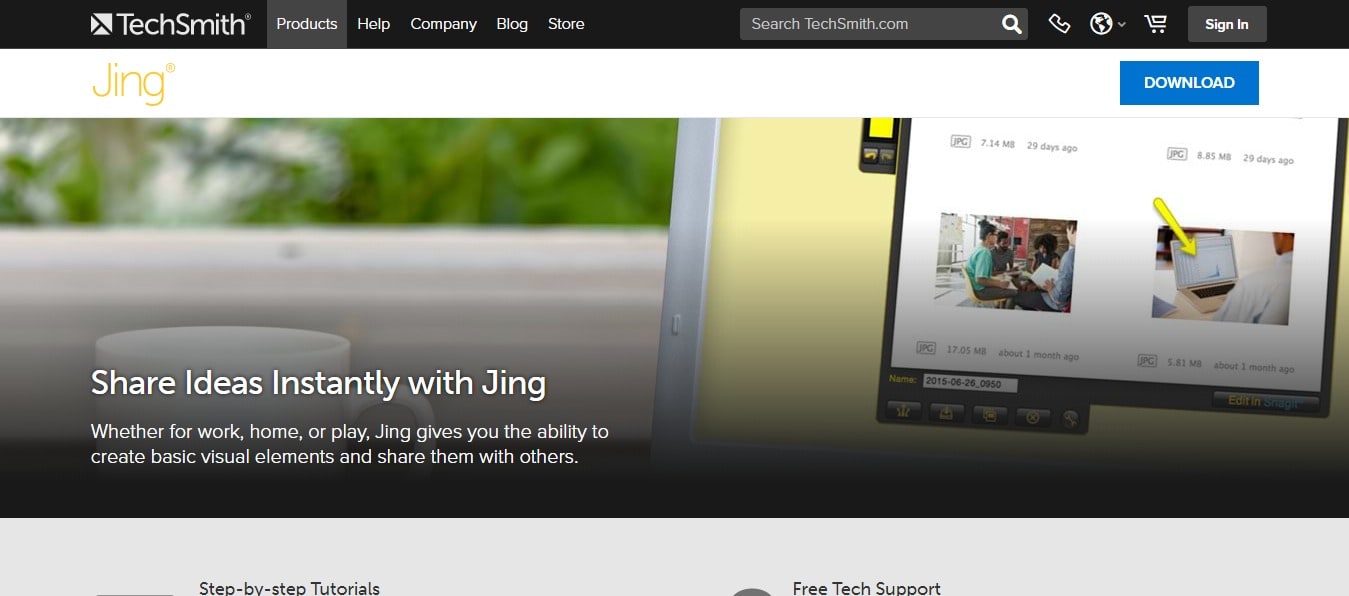Open the shopping cart icon
Viewport: 1349px width, 596px height.
(1156, 24)
